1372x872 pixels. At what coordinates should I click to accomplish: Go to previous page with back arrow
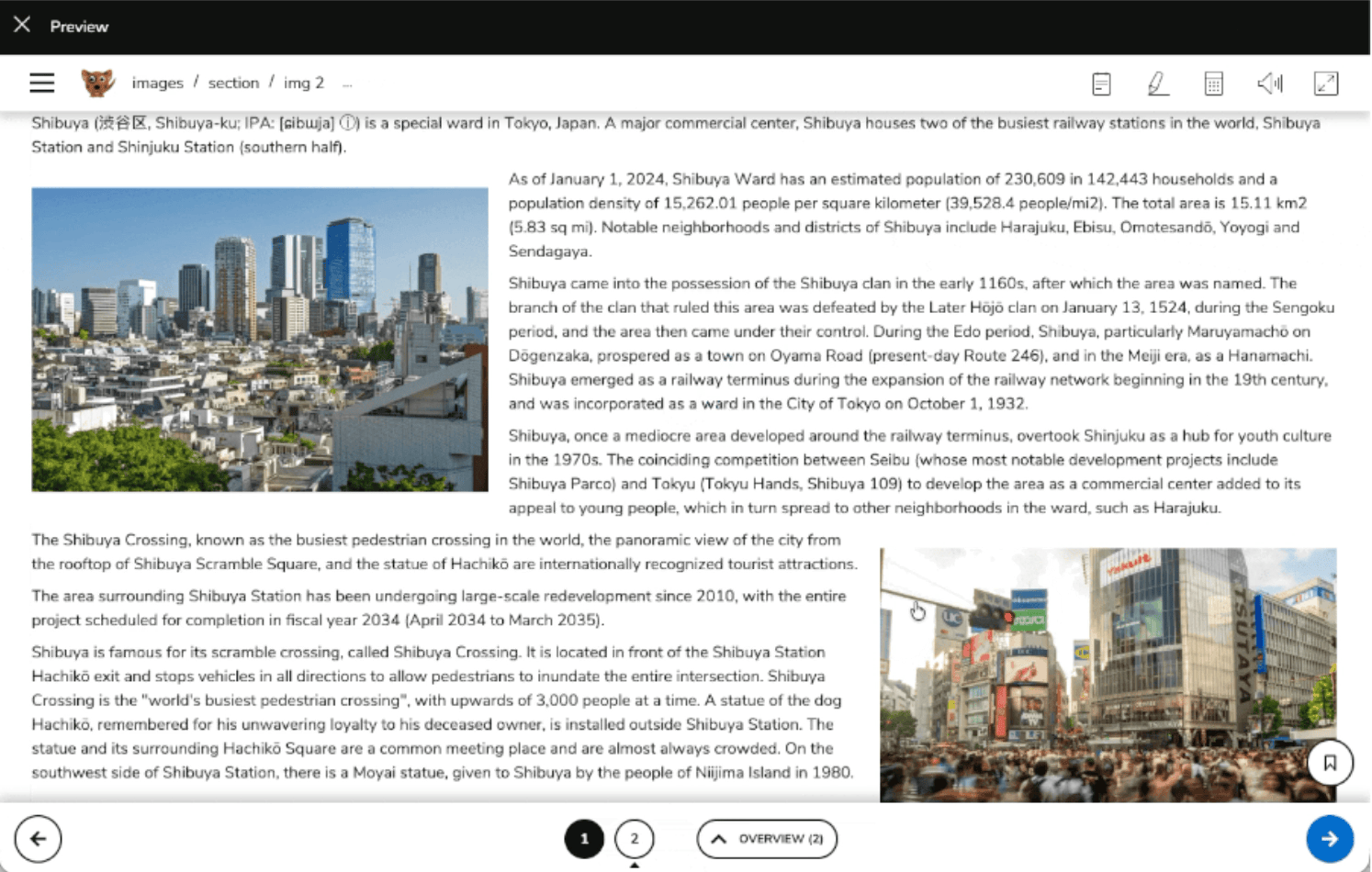coord(38,838)
